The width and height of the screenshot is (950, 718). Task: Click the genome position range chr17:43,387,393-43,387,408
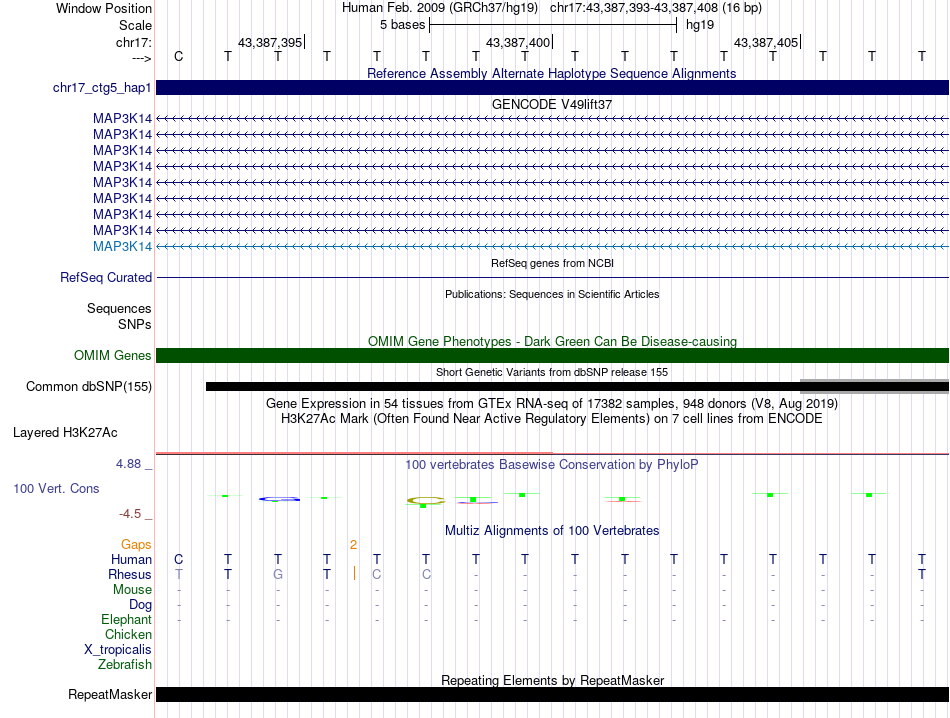pos(634,8)
